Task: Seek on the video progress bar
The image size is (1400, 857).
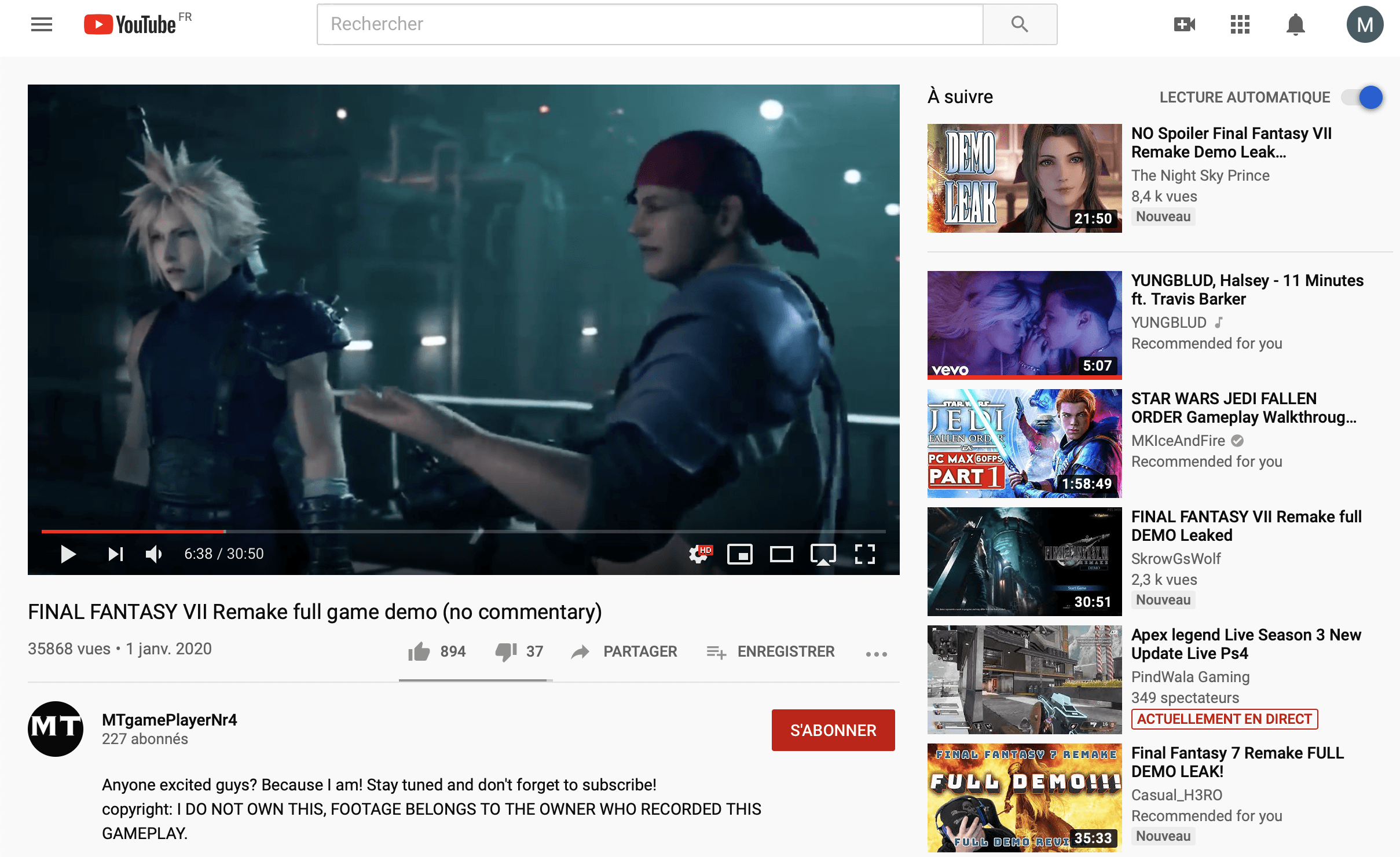Action: coord(463,531)
